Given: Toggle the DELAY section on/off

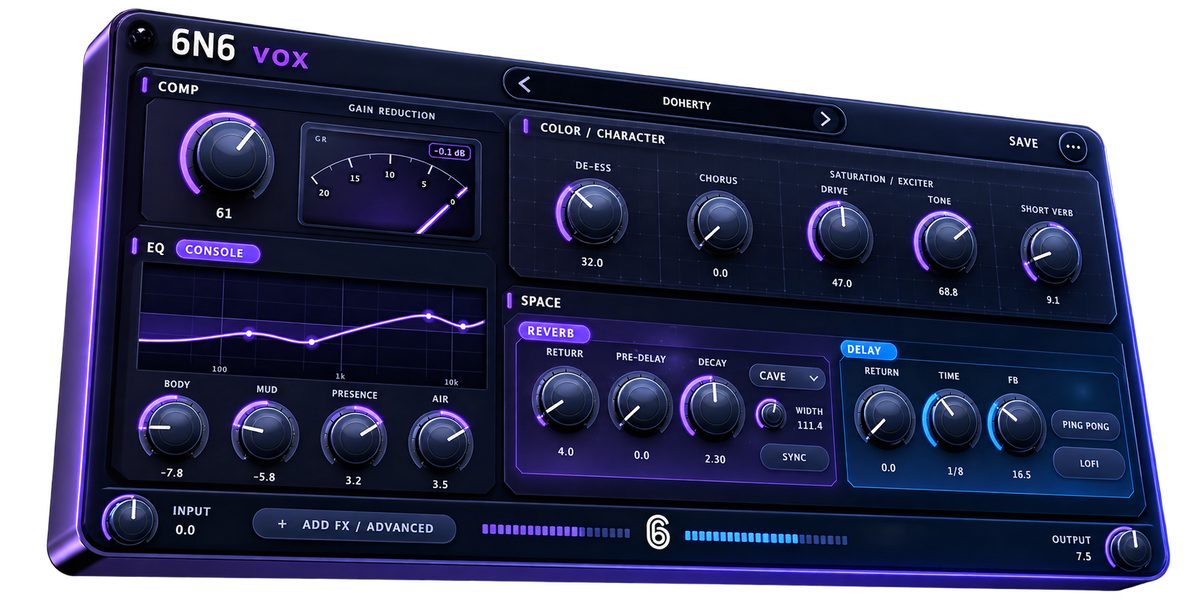Looking at the screenshot, I should click(x=868, y=350).
